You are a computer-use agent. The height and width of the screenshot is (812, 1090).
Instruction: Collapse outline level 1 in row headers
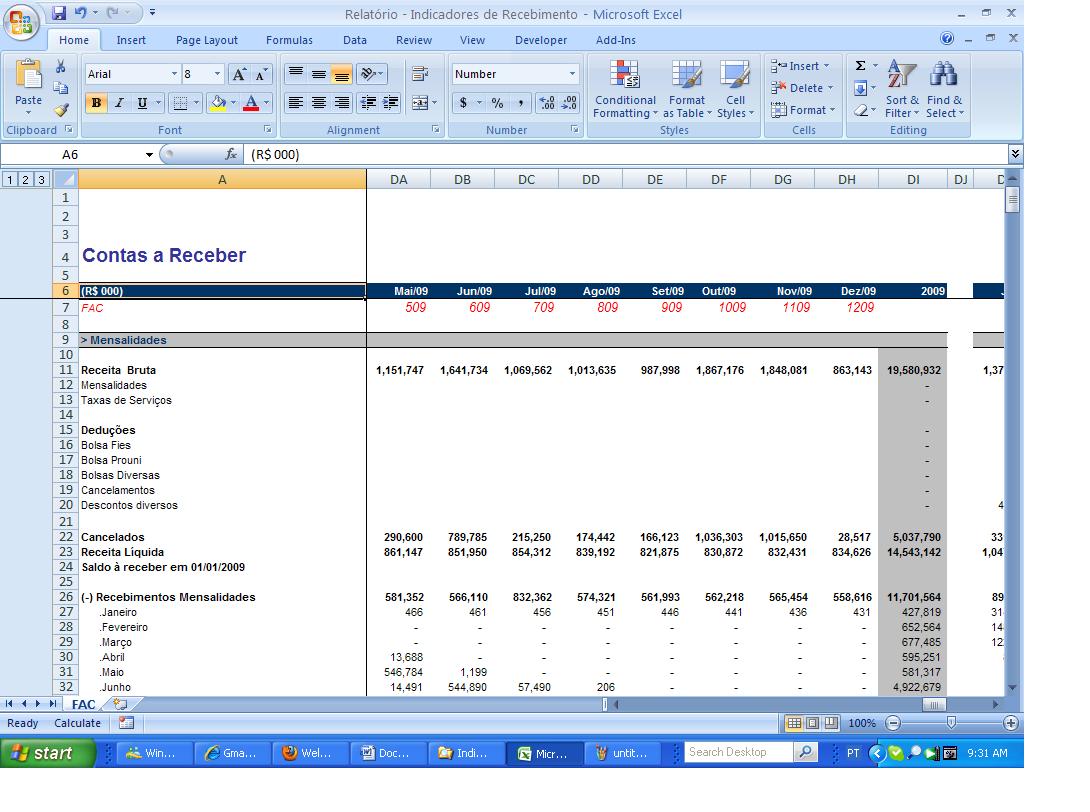(10, 179)
